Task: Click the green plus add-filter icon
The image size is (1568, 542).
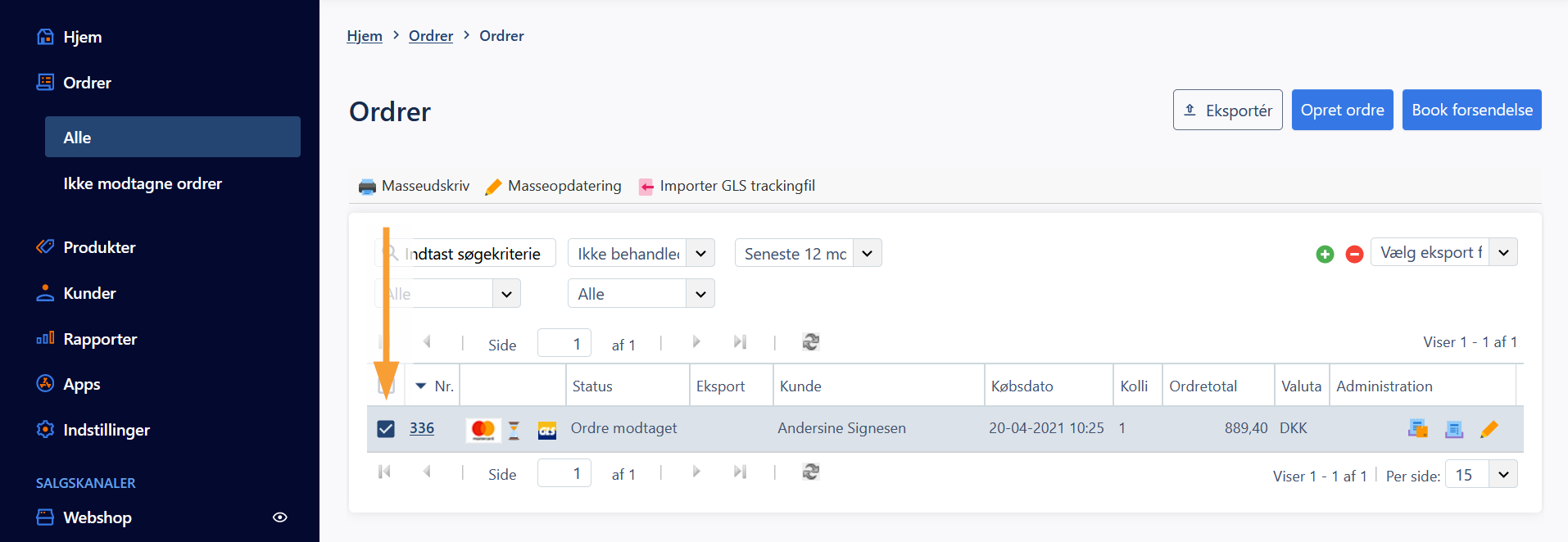Action: pyautogui.click(x=1325, y=255)
